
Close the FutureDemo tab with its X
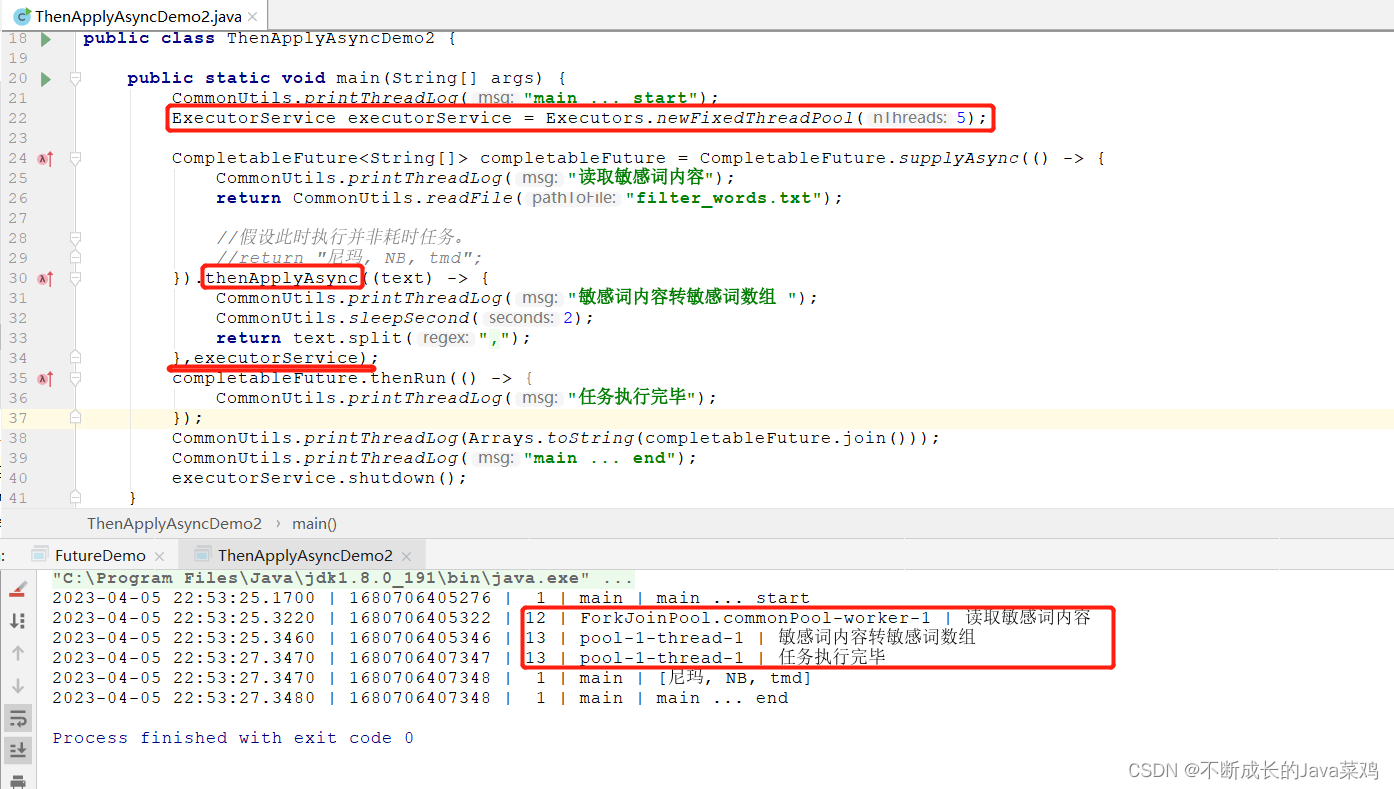click(x=159, y=554)
